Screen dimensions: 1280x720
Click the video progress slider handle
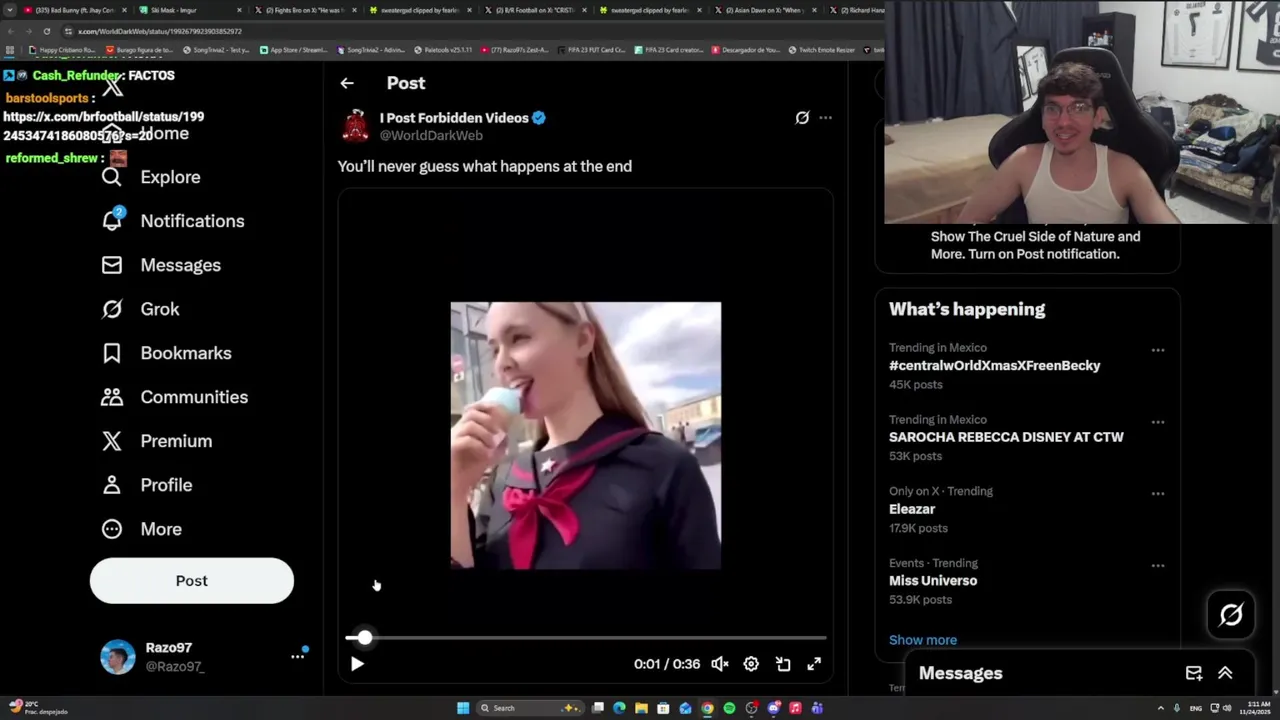(x=364, y=637)
